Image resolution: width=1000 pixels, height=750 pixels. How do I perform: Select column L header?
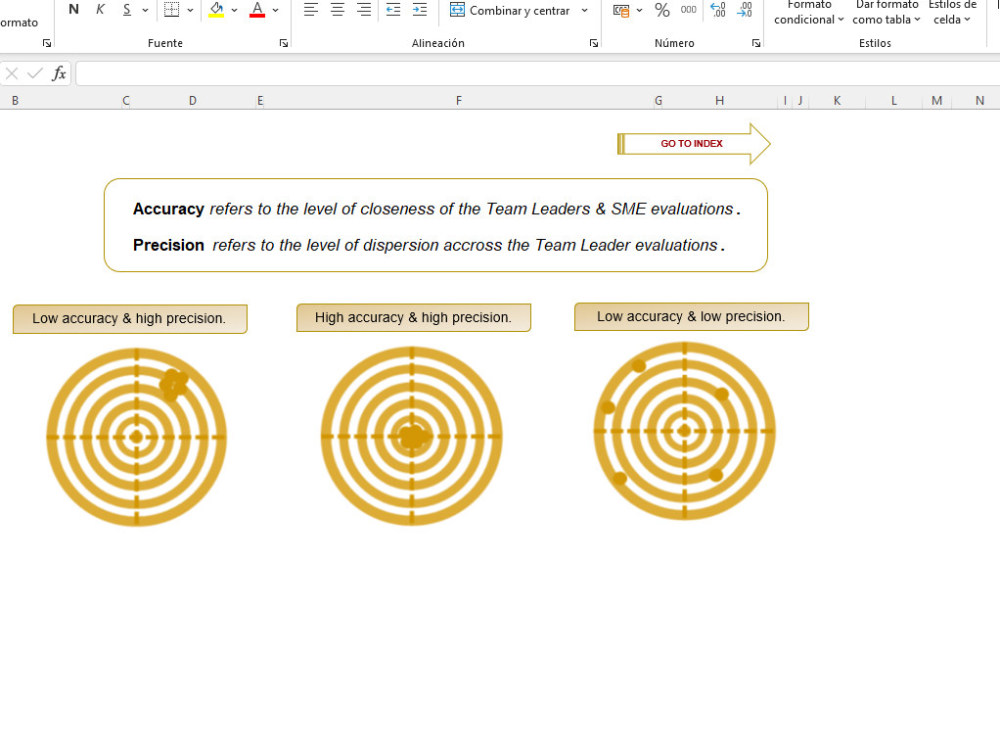click(893, 101)
